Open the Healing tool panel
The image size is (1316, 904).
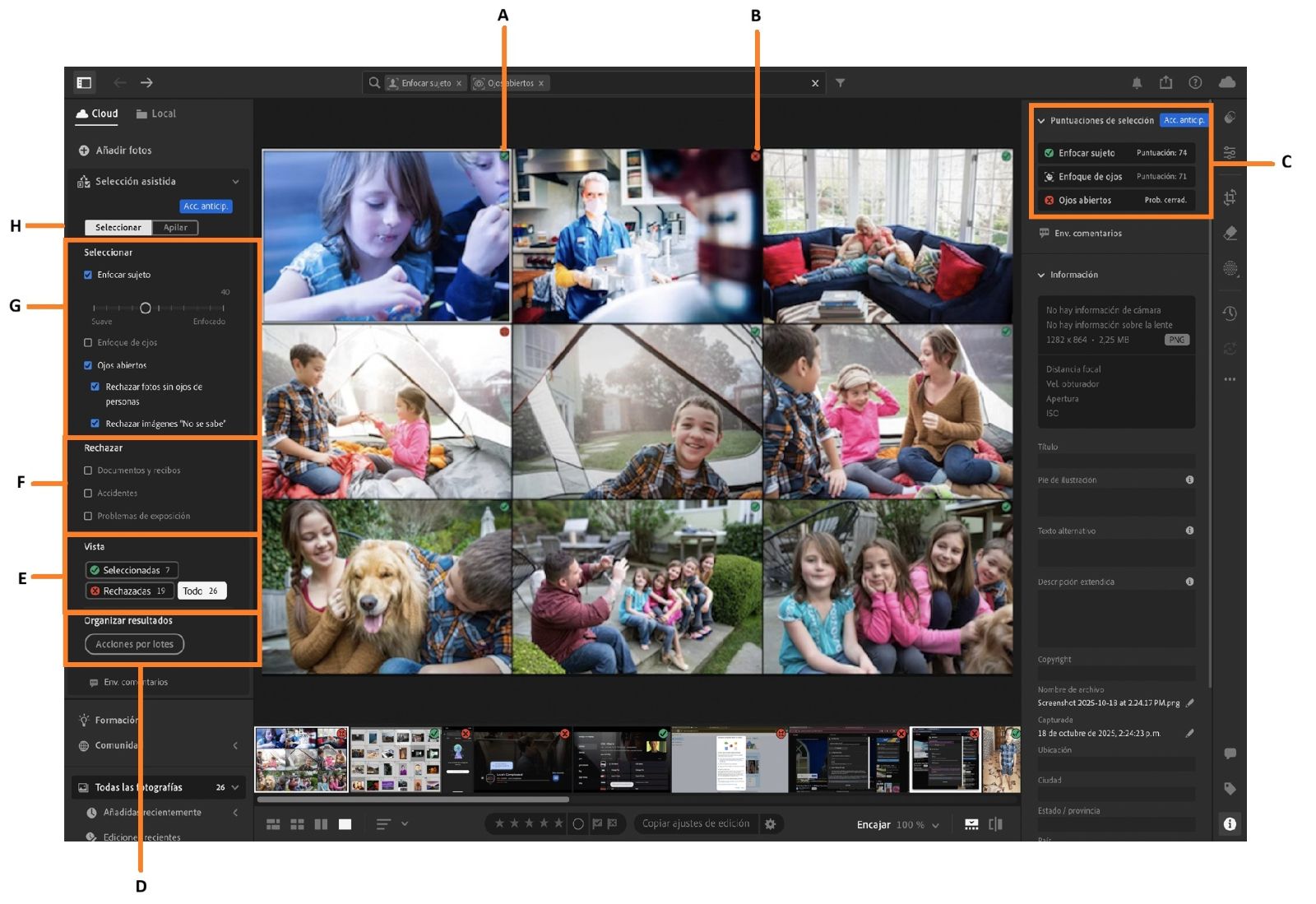[x=1230, y=233]
